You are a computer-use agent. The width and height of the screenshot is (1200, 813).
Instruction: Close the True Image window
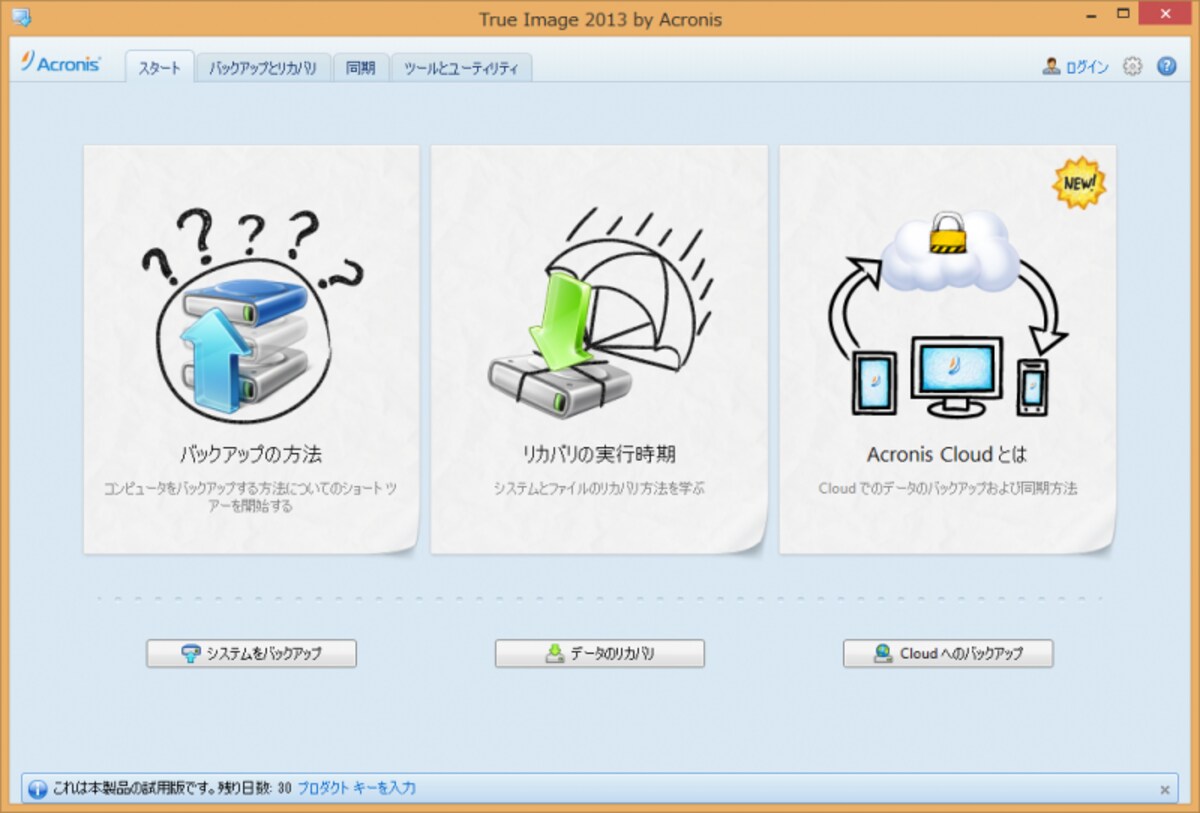1165,15
